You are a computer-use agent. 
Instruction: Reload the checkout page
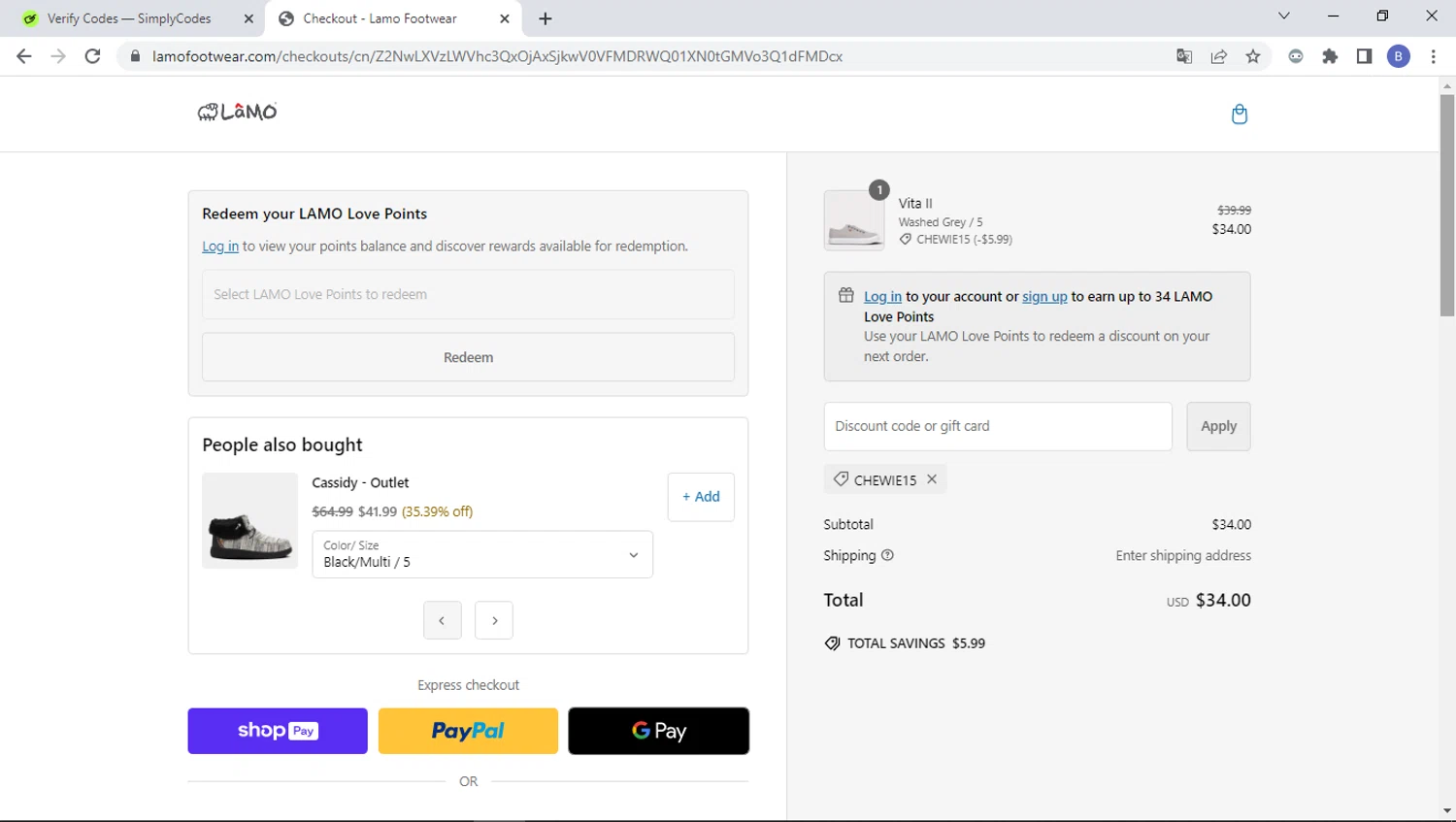pos(93,56)
